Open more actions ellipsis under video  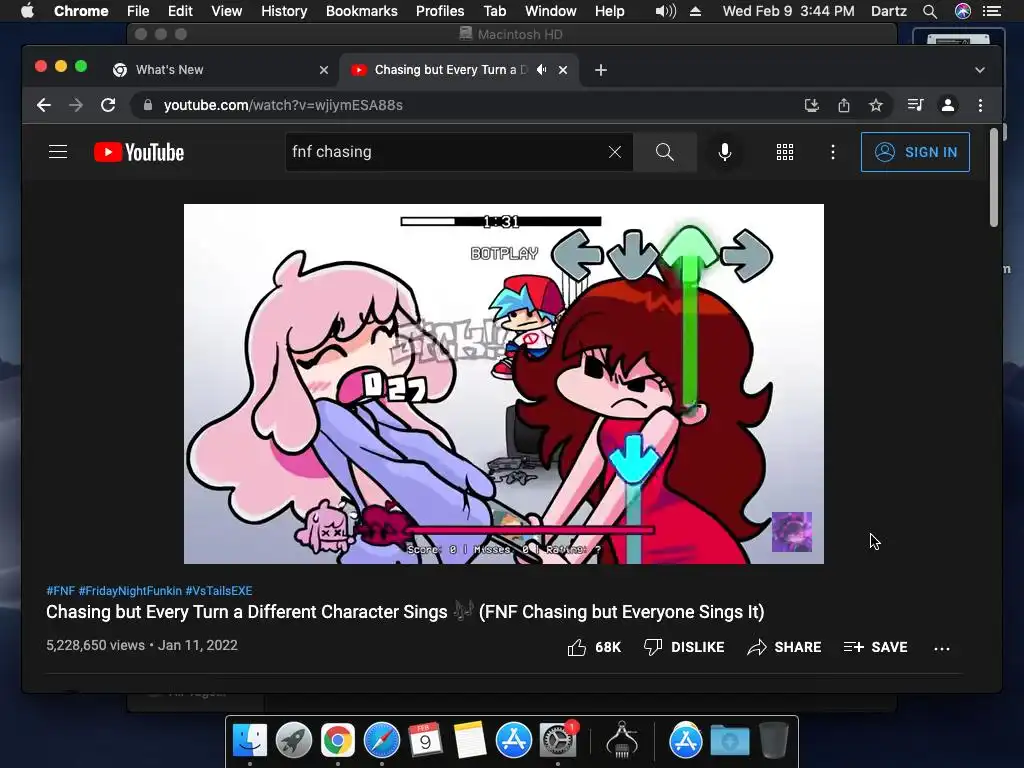[942, 648]
